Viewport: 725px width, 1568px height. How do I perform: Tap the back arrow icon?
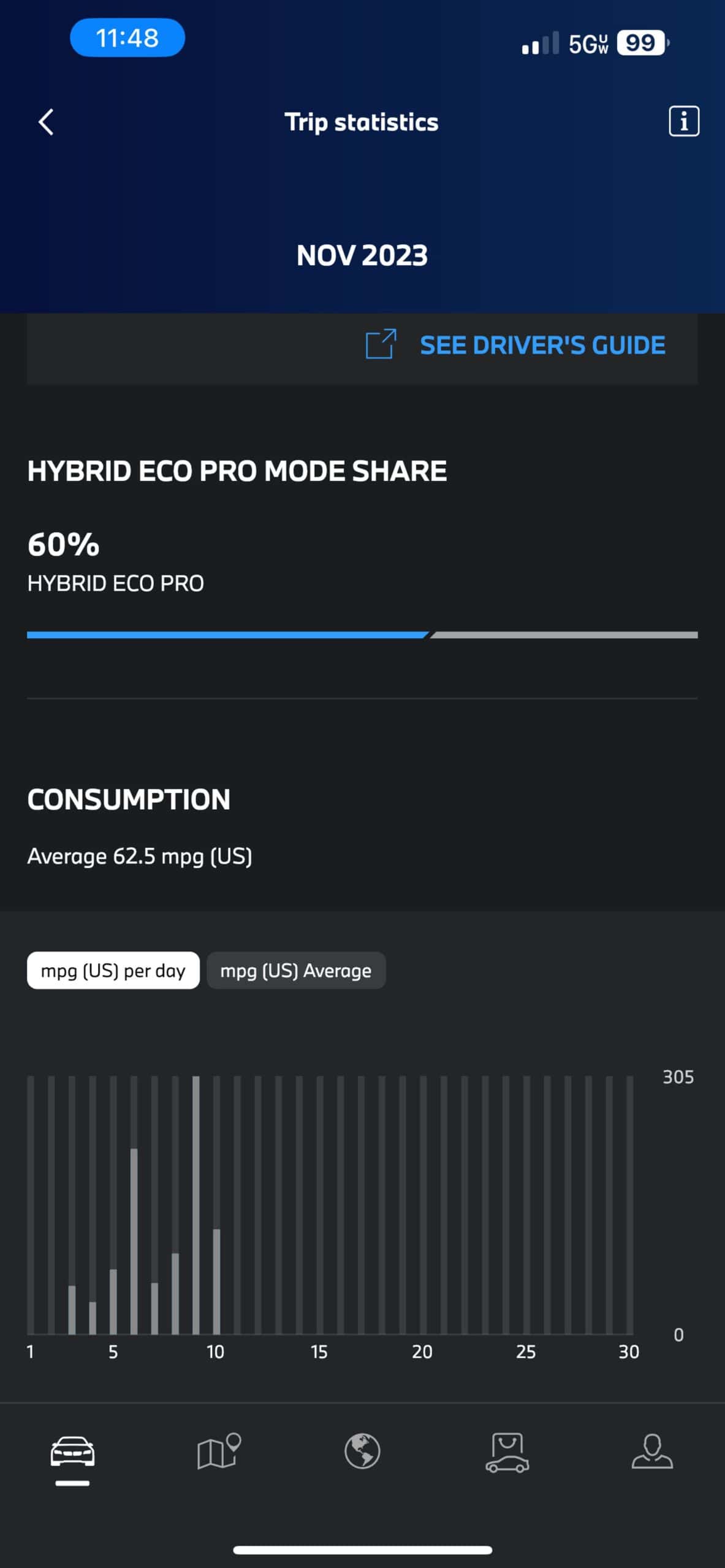pos(46,122)
